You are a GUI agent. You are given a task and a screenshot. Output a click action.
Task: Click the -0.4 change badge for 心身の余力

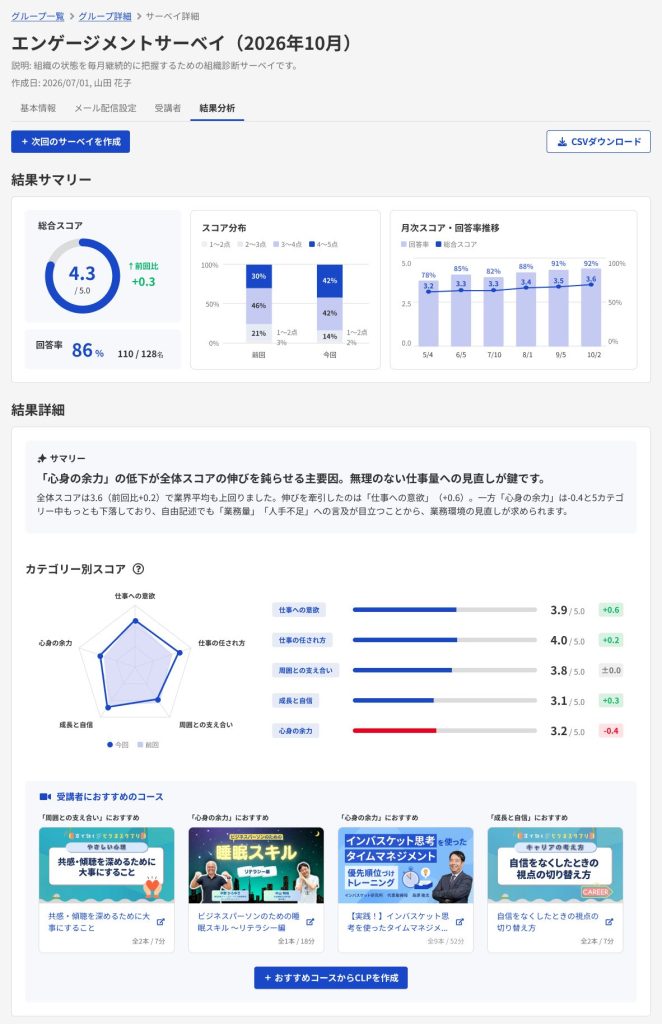tap(611, 731)
